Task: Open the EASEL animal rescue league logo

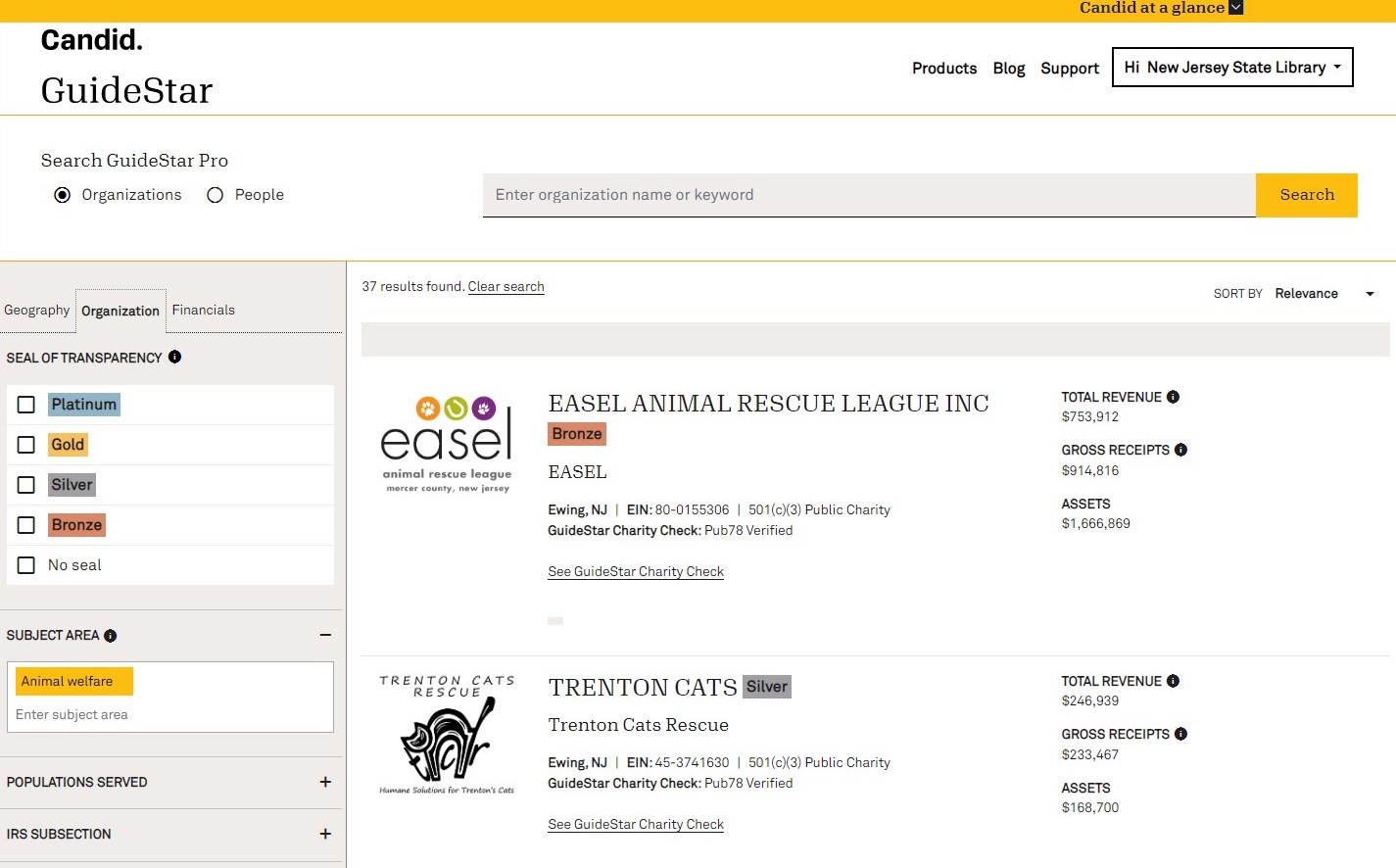Action: tap(447, 444)
